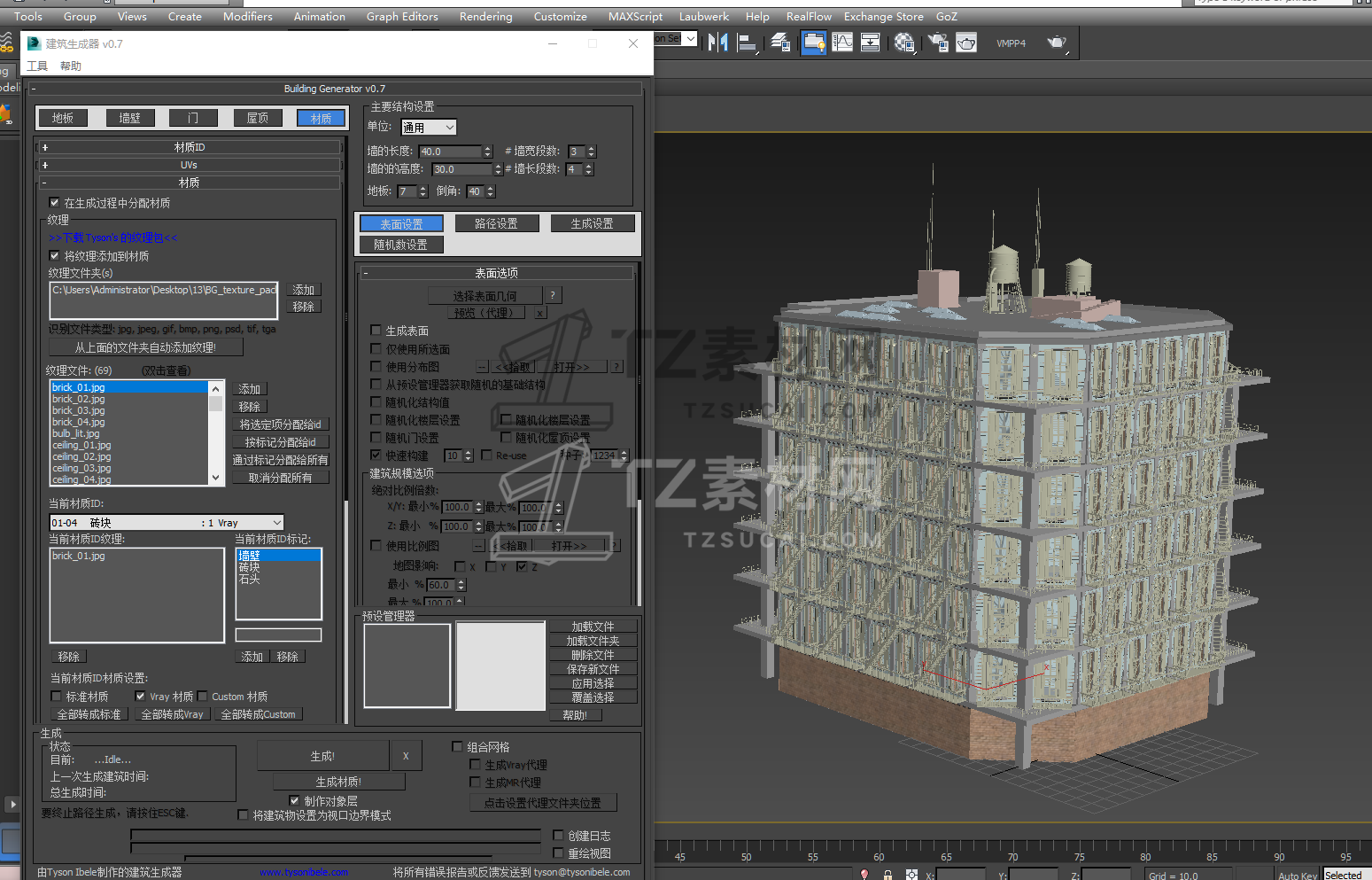Image resolution: width=1372 pixels, height=880 pixels.
Task: Open the Align tool
Action: [748, 43]
